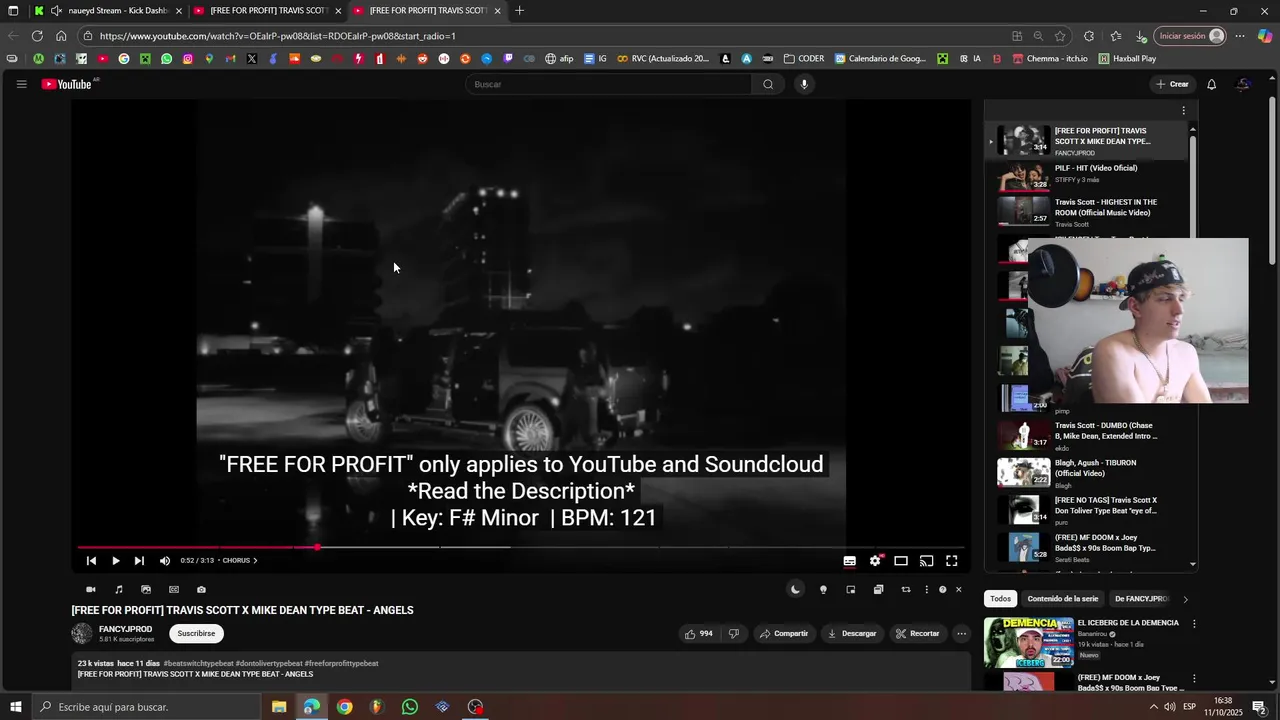This screenshot has height=720, width=1280.
Task: Dislike the video with thumbs down
Action: tap(734, 633)
